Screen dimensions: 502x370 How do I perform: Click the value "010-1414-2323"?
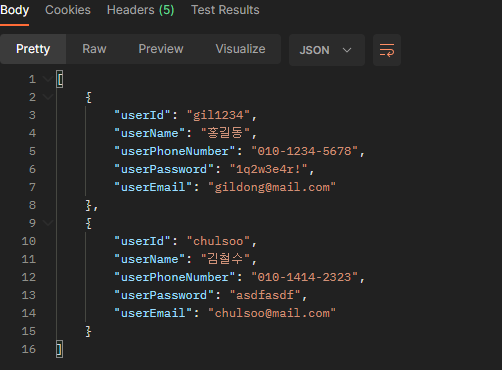(305, 277)
